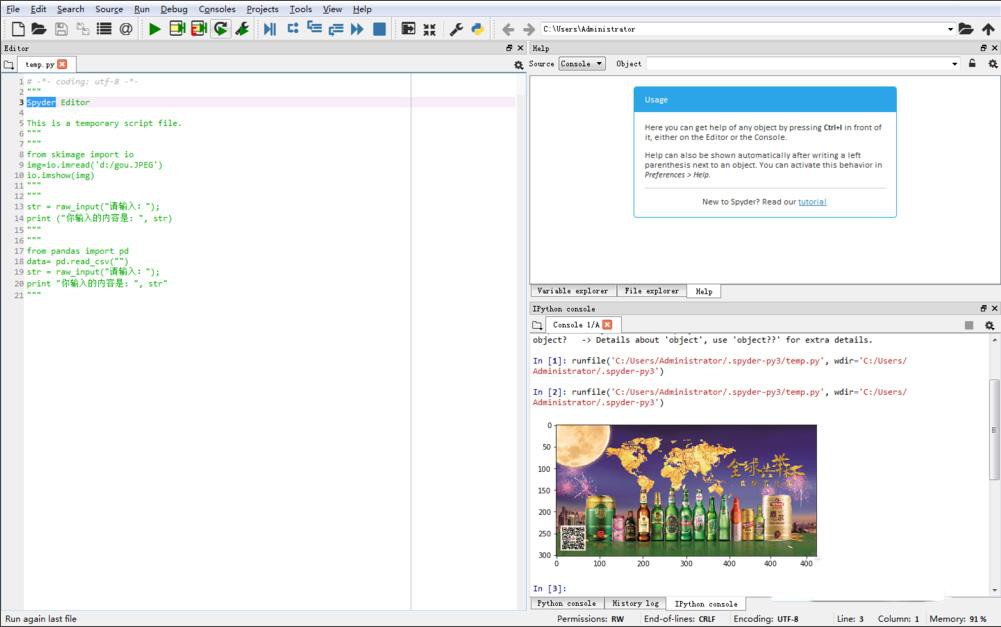
Task: Open the Run menu
Action: (142, 9)
